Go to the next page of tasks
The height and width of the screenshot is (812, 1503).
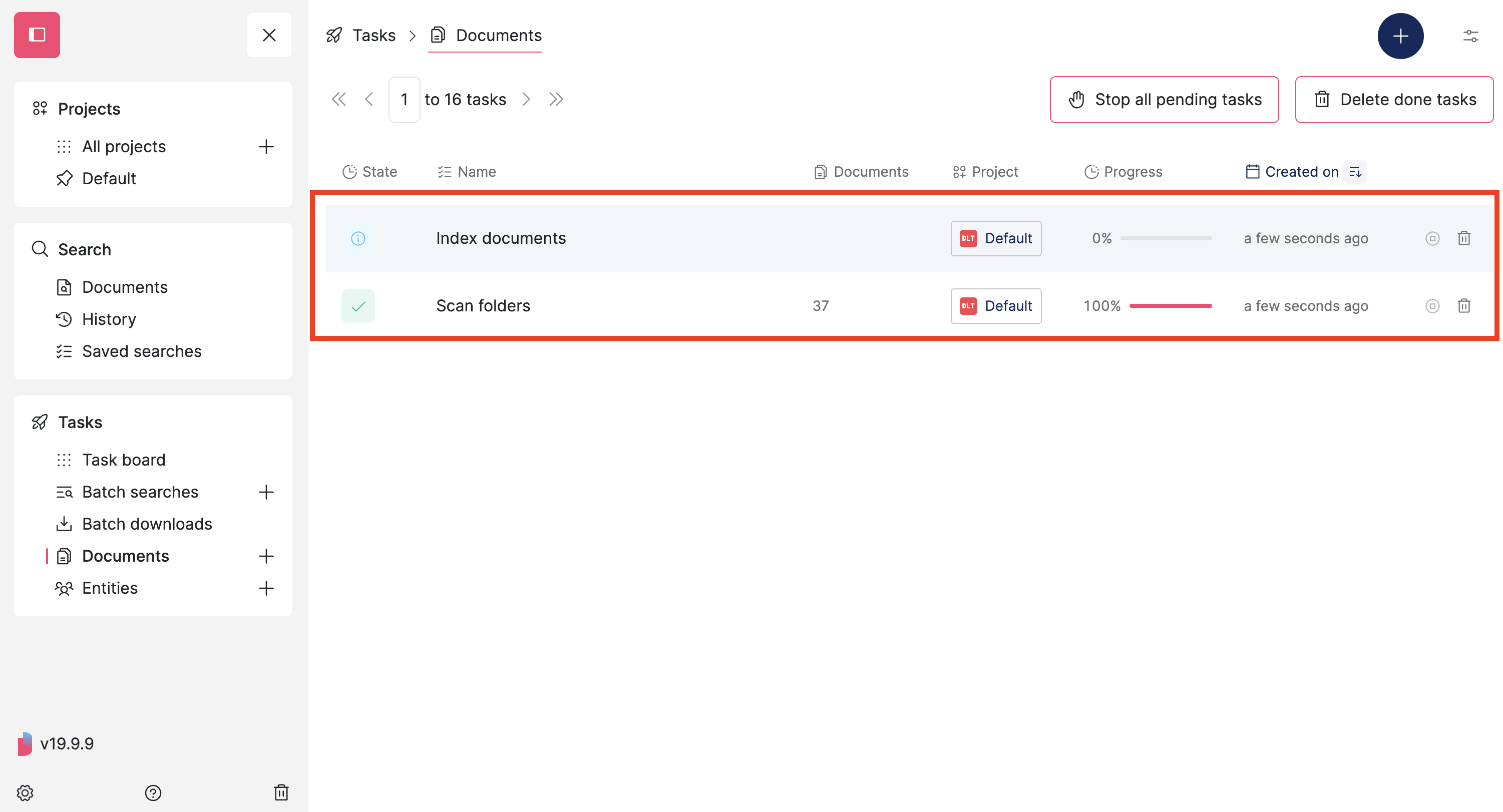click(526, 99)
